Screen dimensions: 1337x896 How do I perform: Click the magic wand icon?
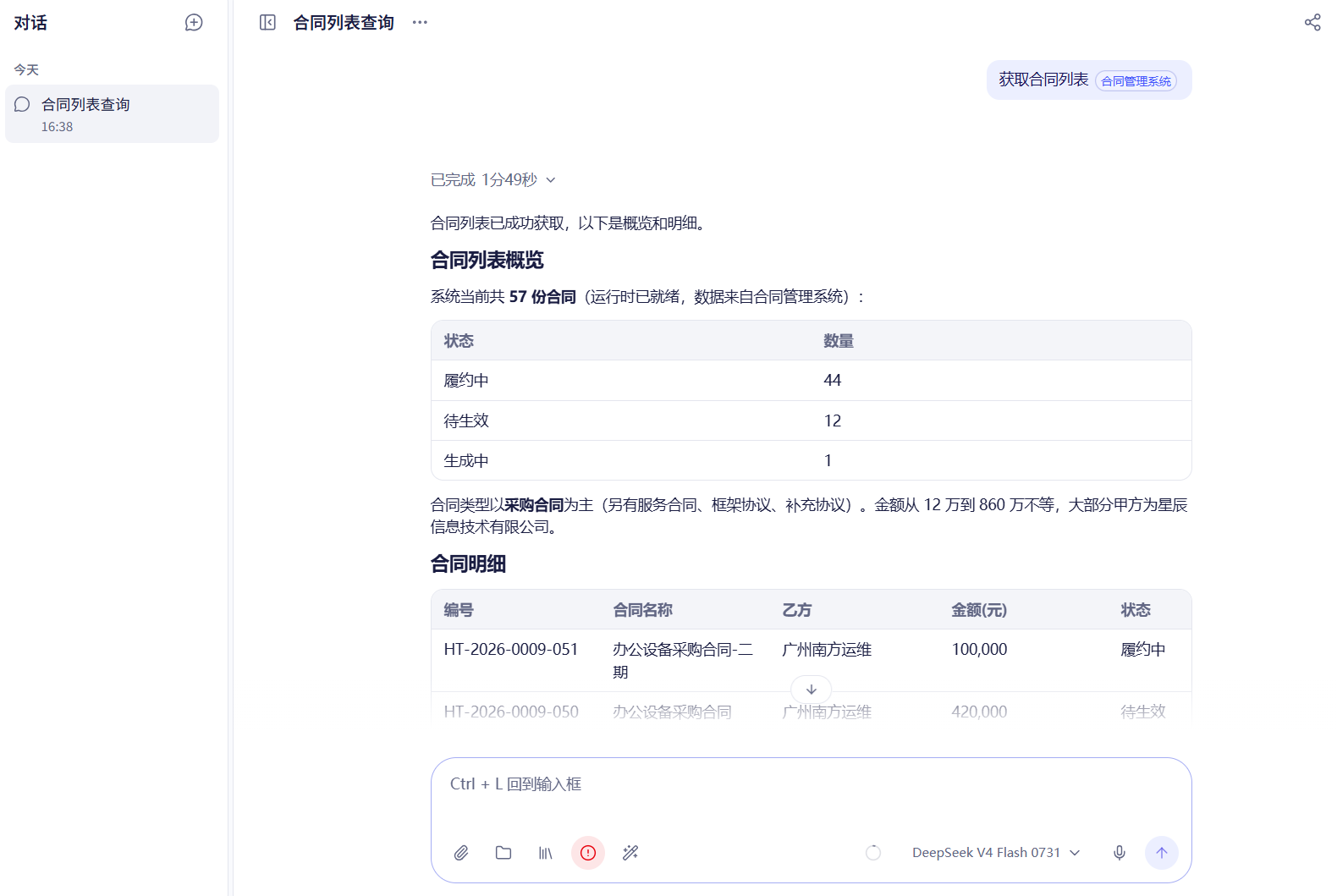click(630, 853)
